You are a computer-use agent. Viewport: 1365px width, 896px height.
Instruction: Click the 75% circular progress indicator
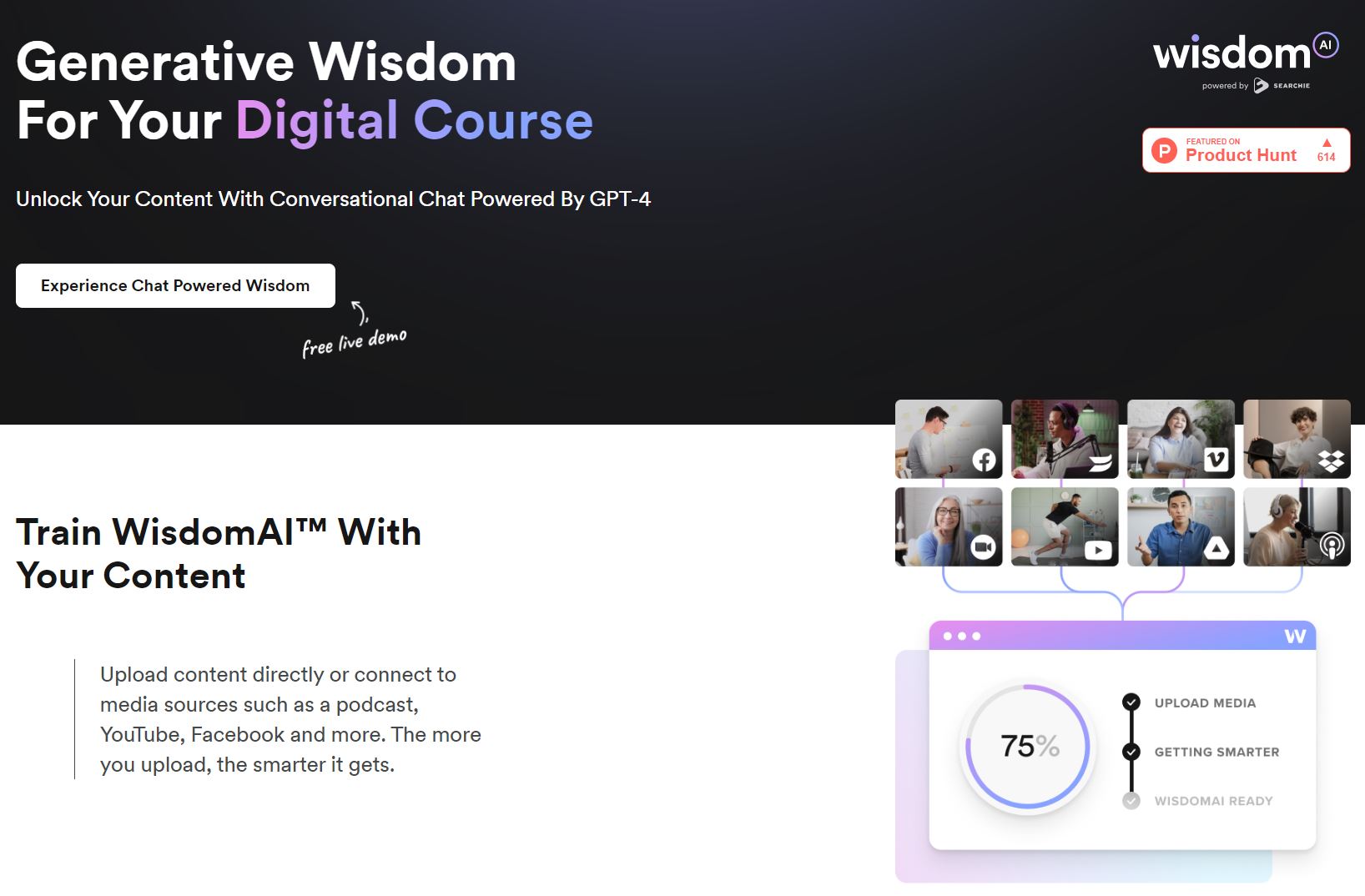(x=1028, y=747)
